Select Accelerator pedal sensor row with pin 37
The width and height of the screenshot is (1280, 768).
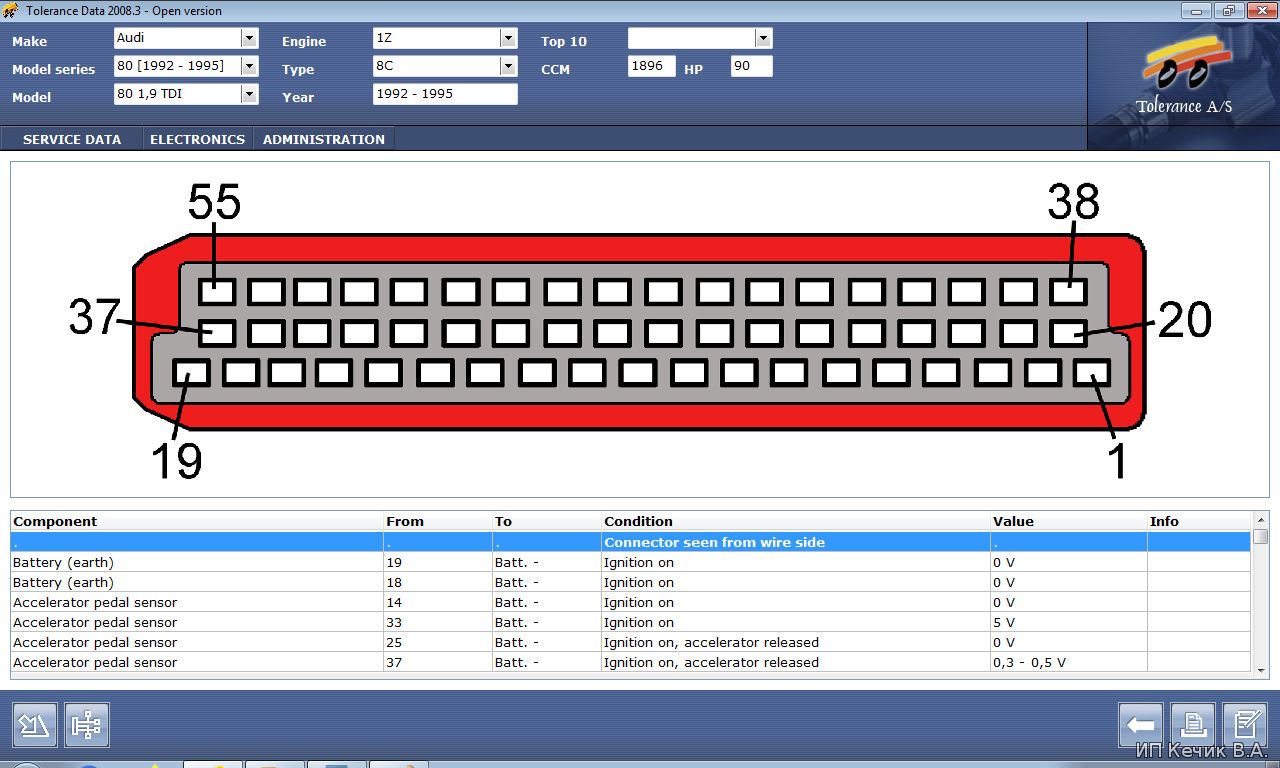[631, 662]
